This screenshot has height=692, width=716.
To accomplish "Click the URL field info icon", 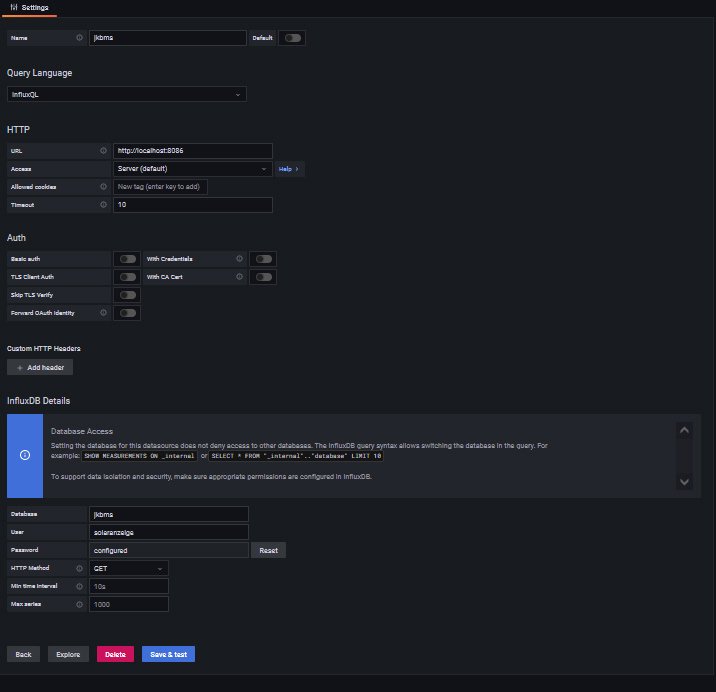I will (103, 151).
